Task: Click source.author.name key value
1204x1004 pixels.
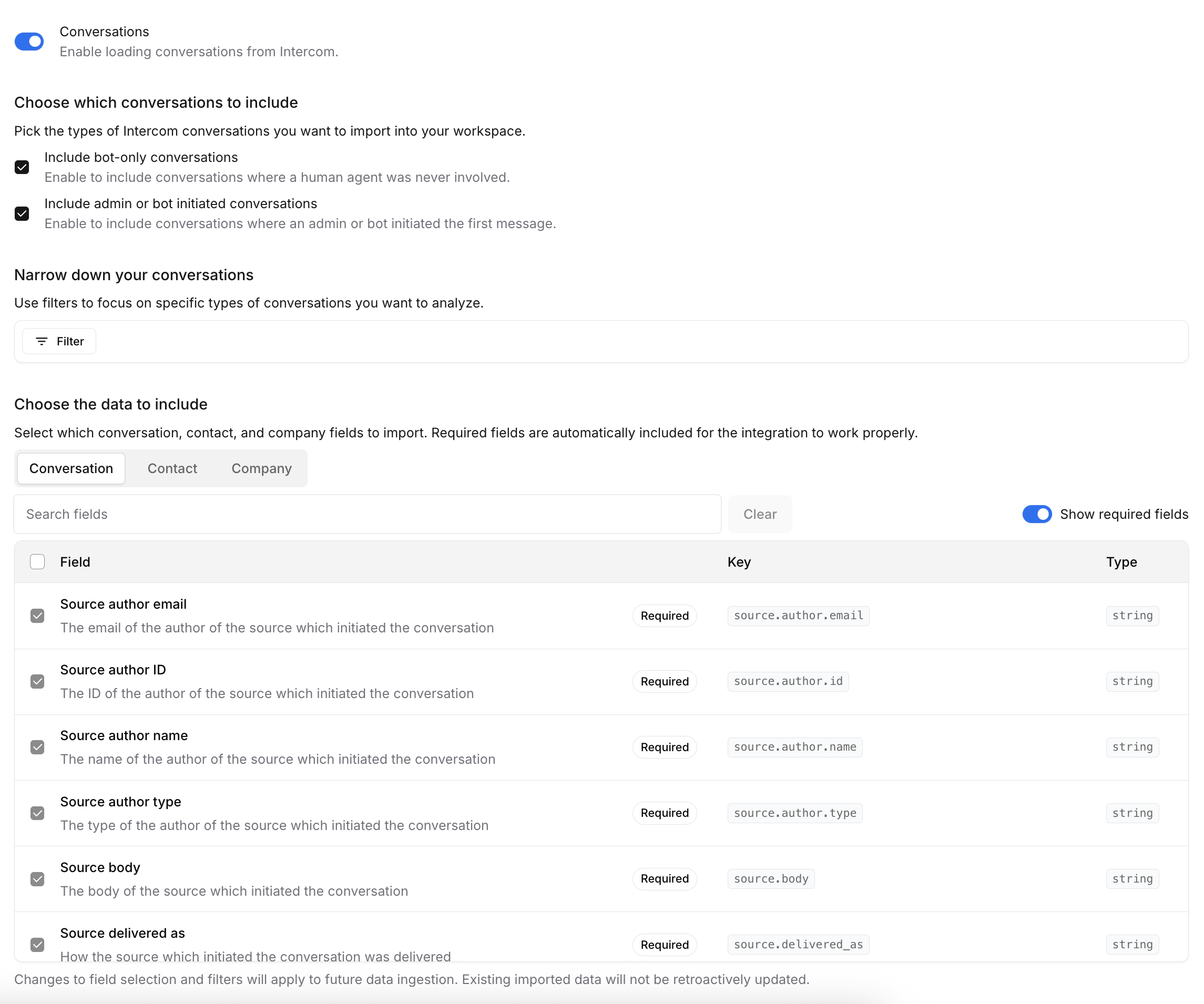Action: [x=794, y=747]
